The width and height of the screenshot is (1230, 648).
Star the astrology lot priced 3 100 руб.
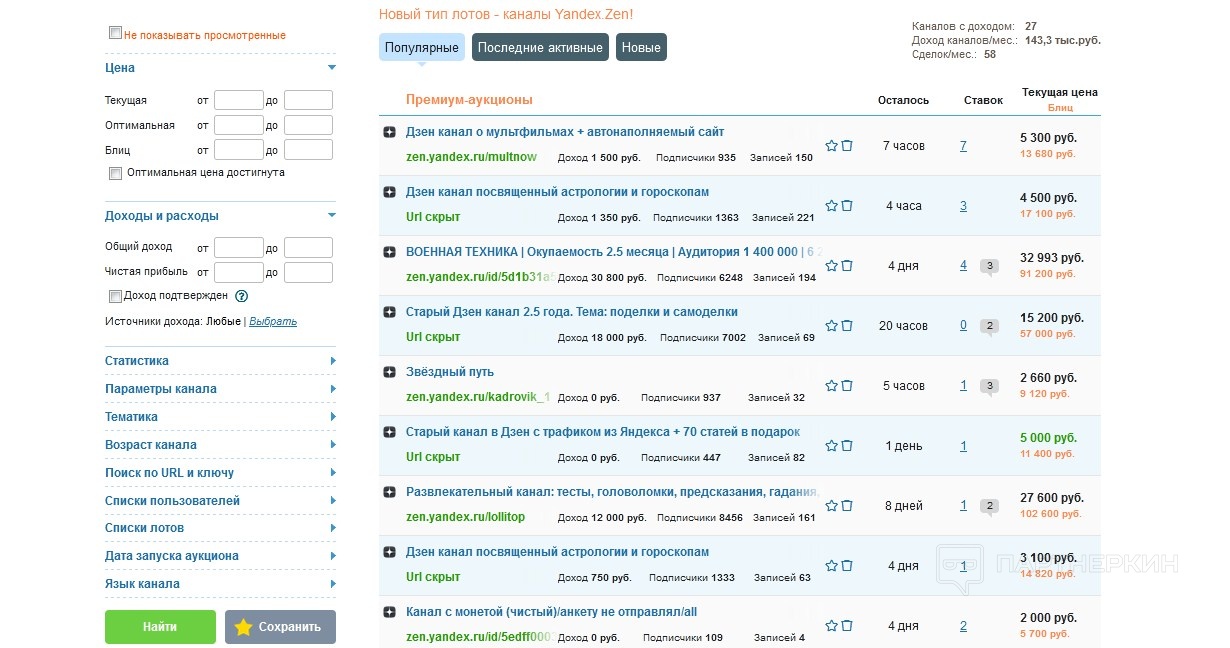point(831,566)
